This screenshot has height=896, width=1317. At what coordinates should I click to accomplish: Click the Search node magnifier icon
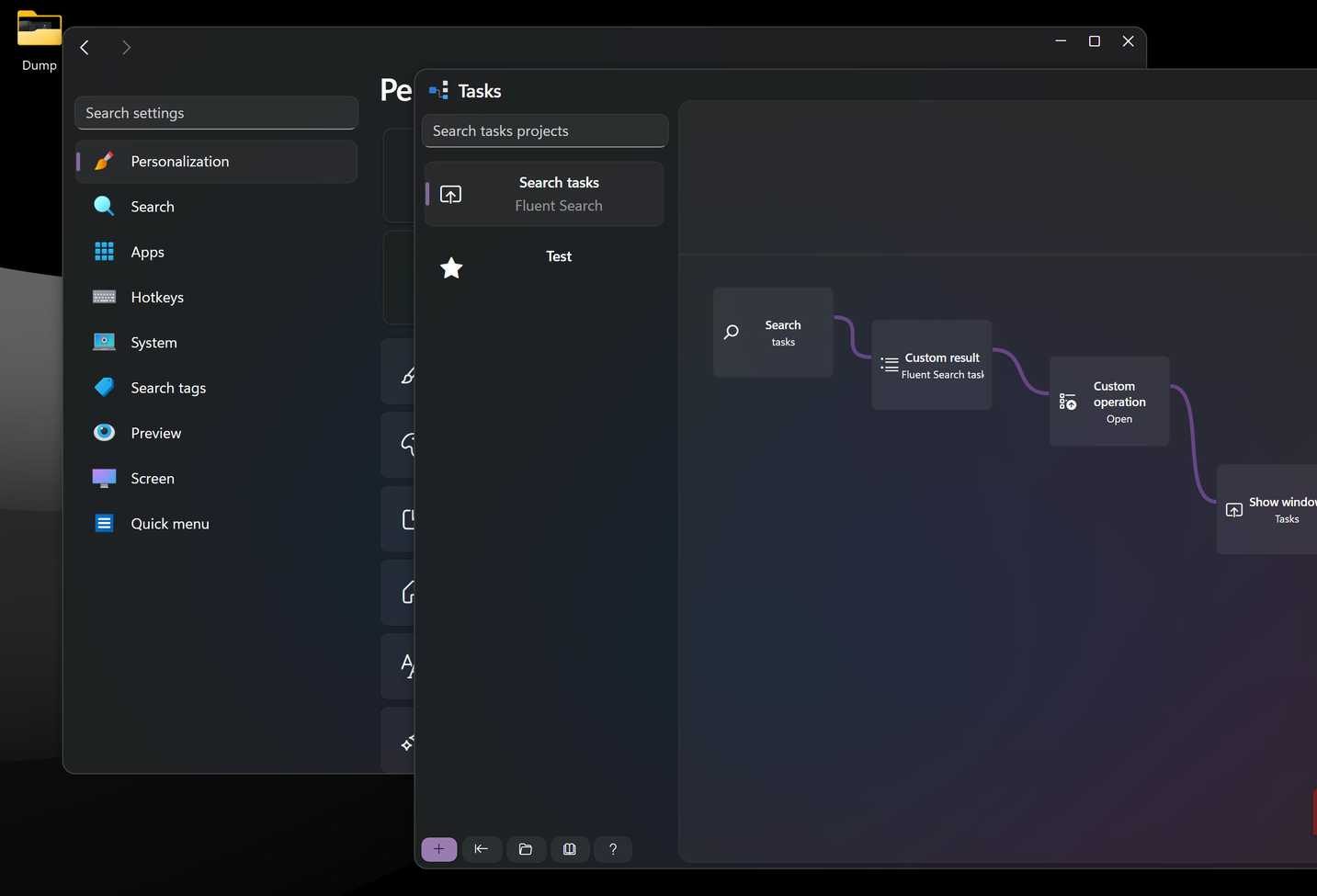pos(732,333)
